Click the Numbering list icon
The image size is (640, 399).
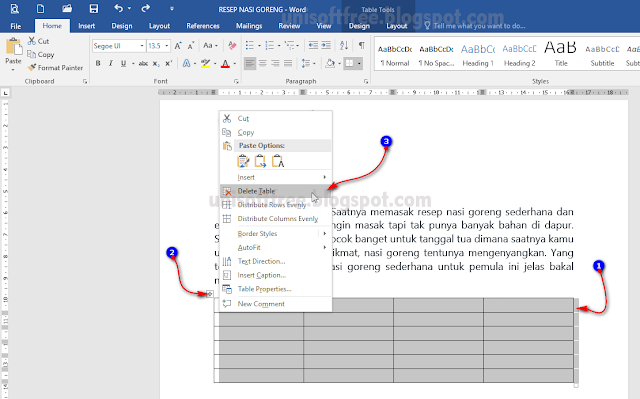click(x=269, y=45)
